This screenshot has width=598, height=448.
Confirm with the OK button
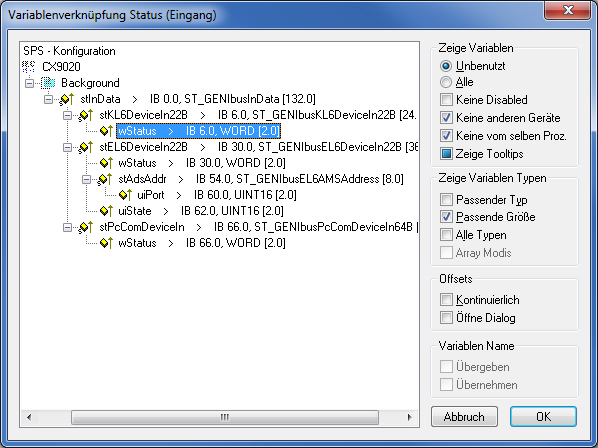(x=543, y=416)
